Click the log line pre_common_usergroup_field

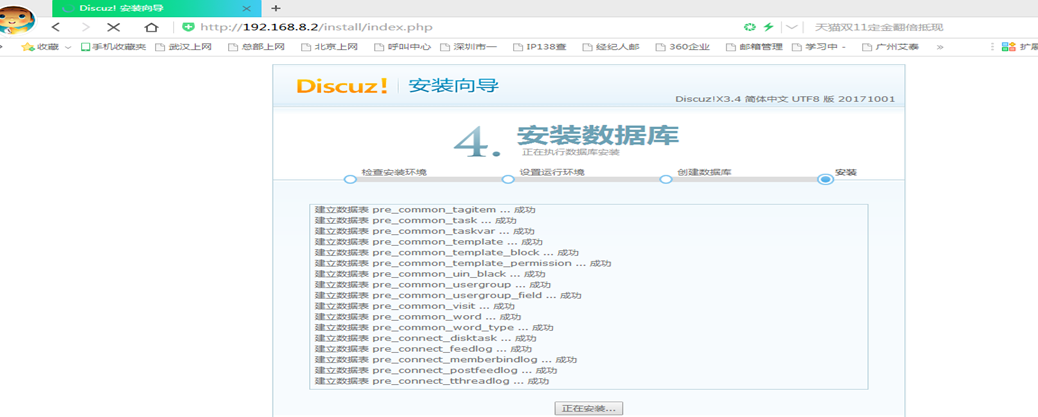[448, 295]
